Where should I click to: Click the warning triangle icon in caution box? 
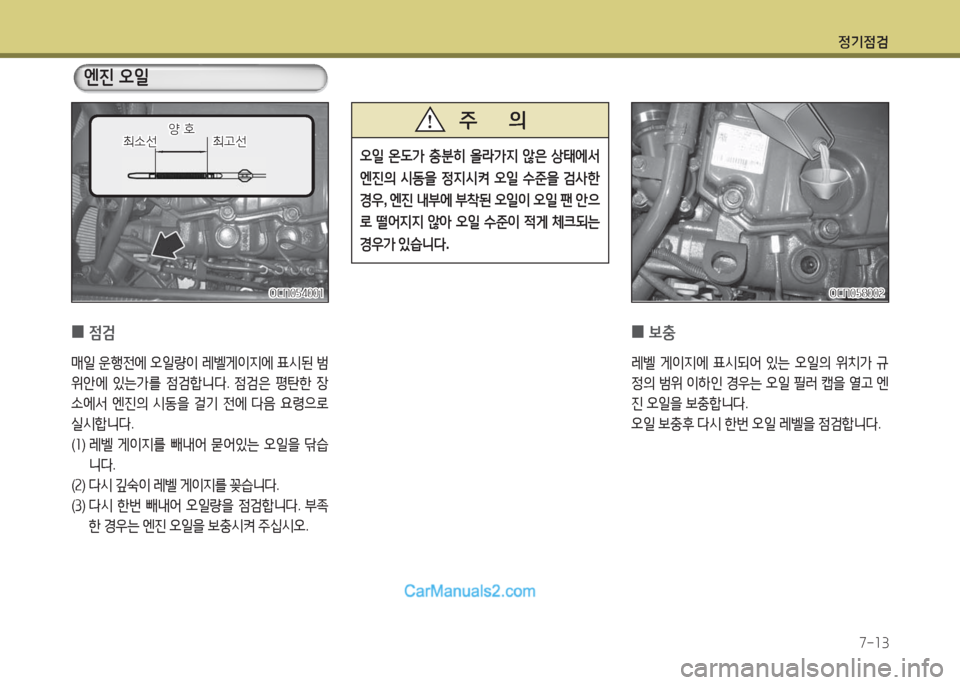pos(430,120)
